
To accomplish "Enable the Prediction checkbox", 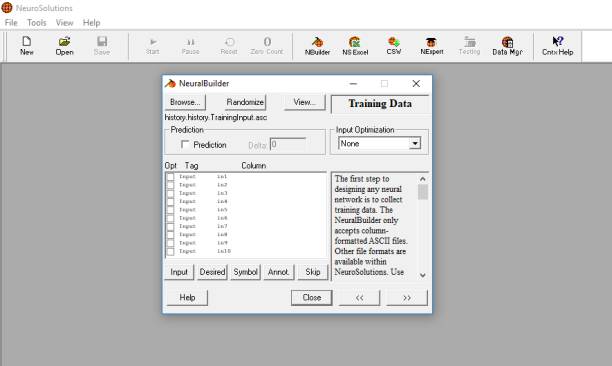I will click(x=185, y=144).
